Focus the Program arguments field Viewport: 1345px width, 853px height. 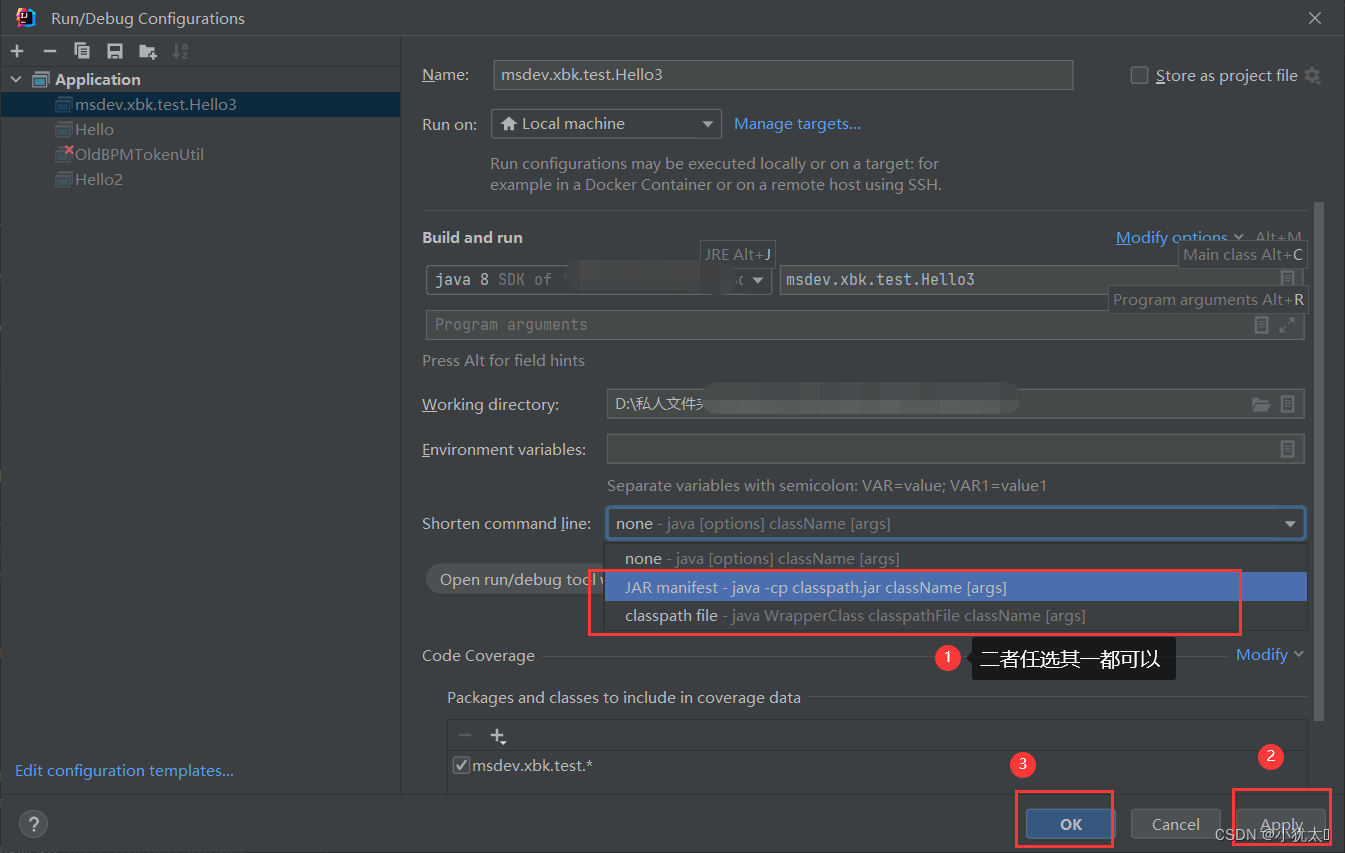point(865,325)
